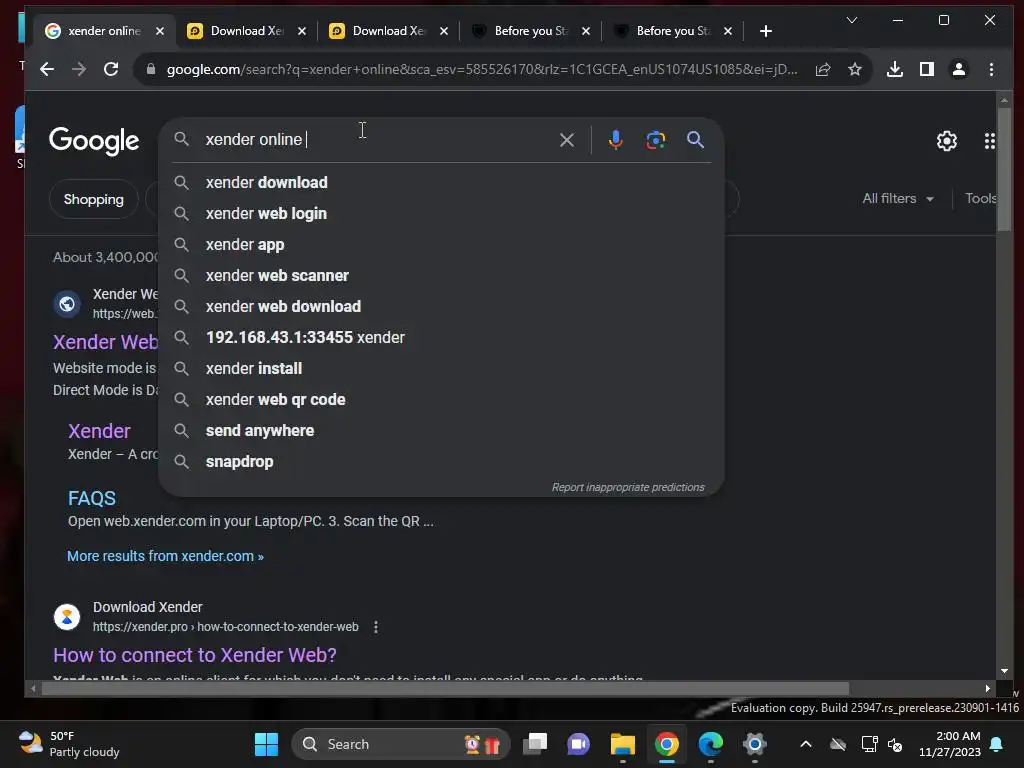Open the Chrome profile icon

[959, 69]
